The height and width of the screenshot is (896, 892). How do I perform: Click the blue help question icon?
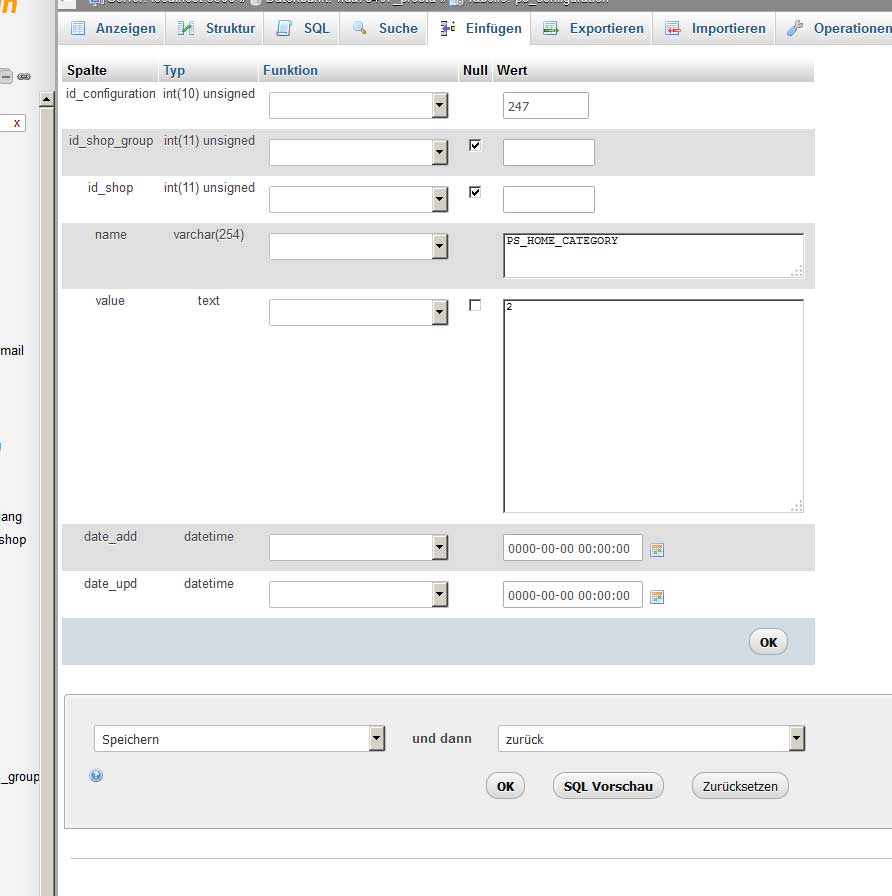pos(96,775)
